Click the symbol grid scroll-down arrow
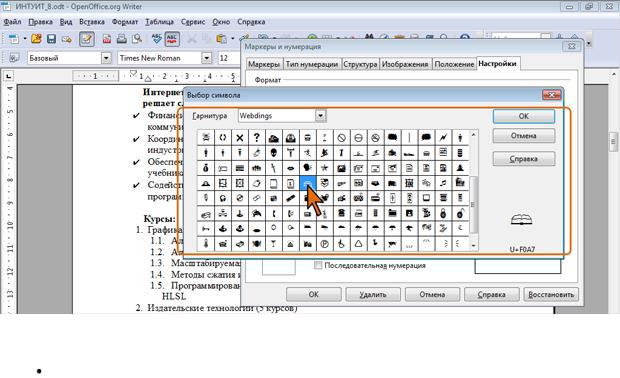Screen dimensions: 620x378 (x=473, y=246)
